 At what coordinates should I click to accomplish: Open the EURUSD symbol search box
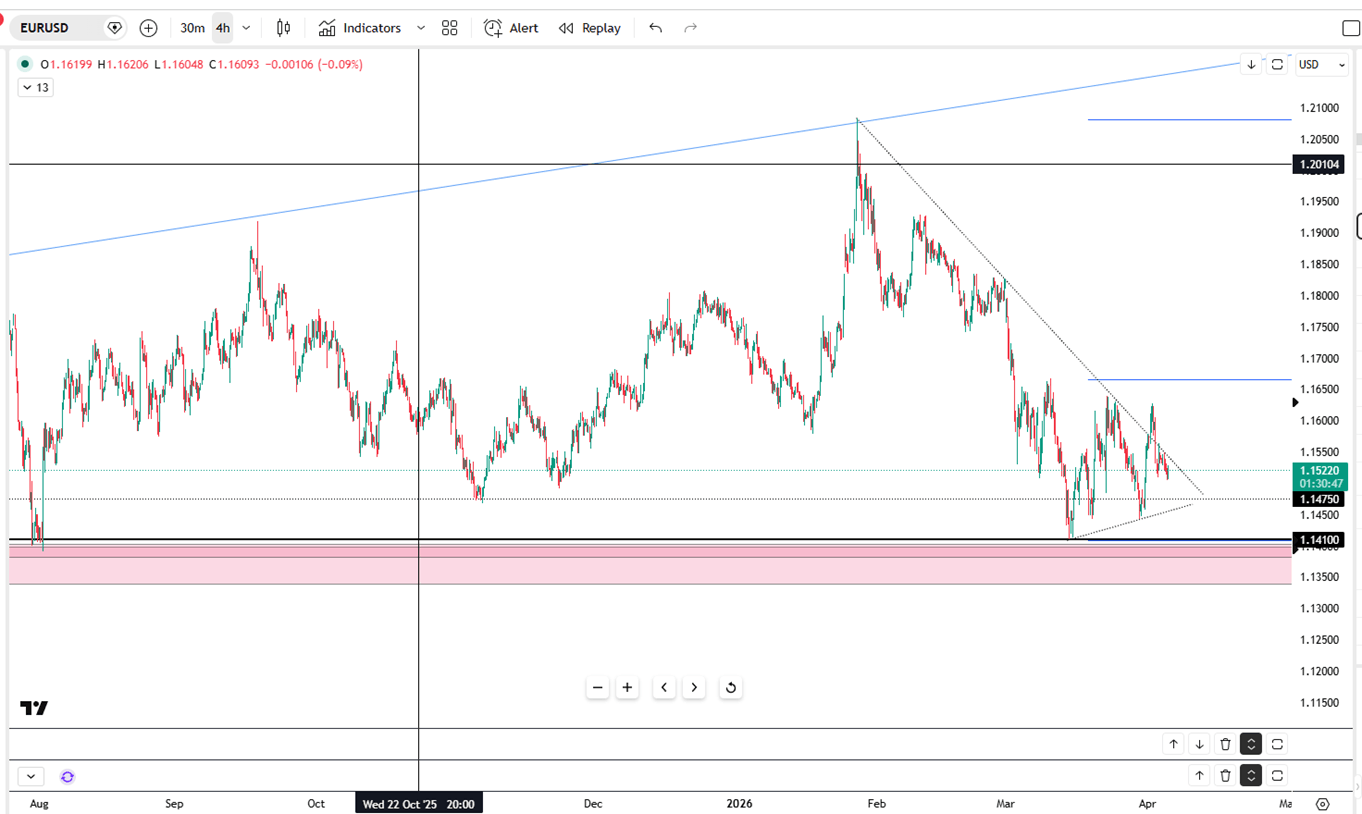(52, 28)
